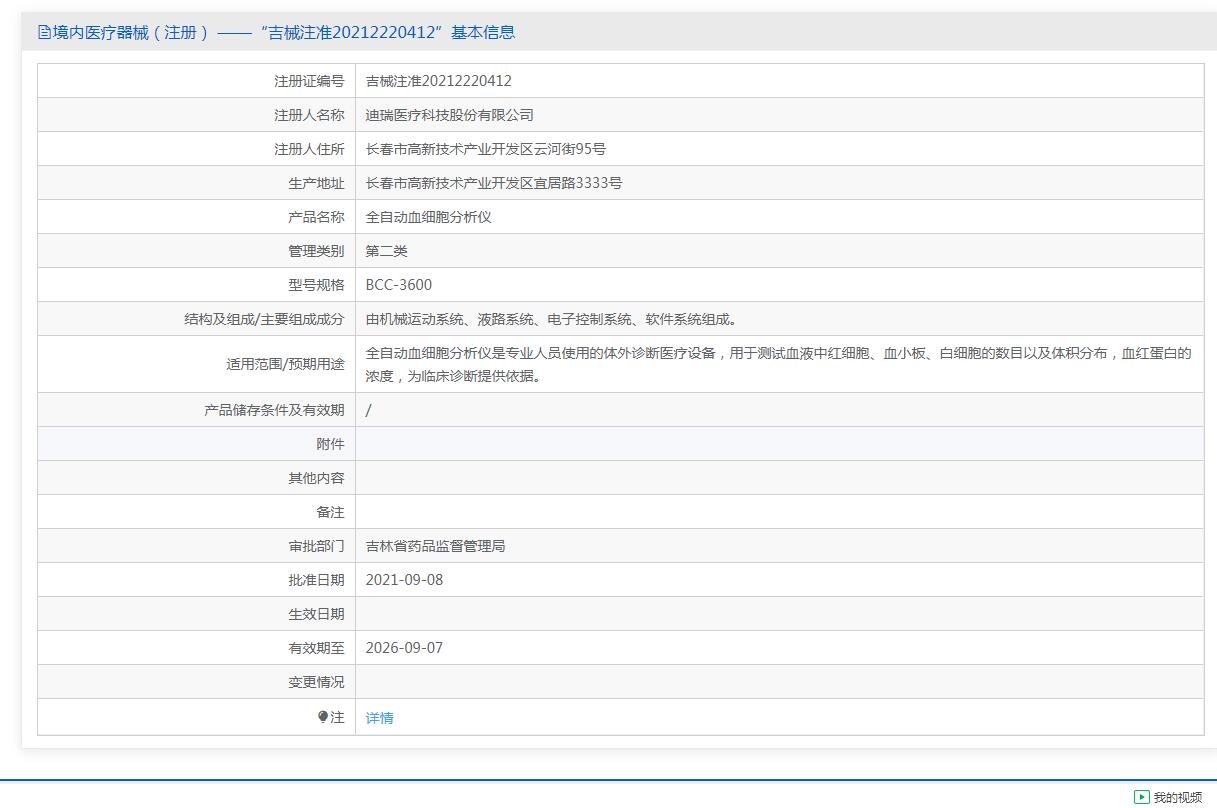Click the 附件 label cell
The width and height of the screenshot is (1217, 808).
point(197,444)
